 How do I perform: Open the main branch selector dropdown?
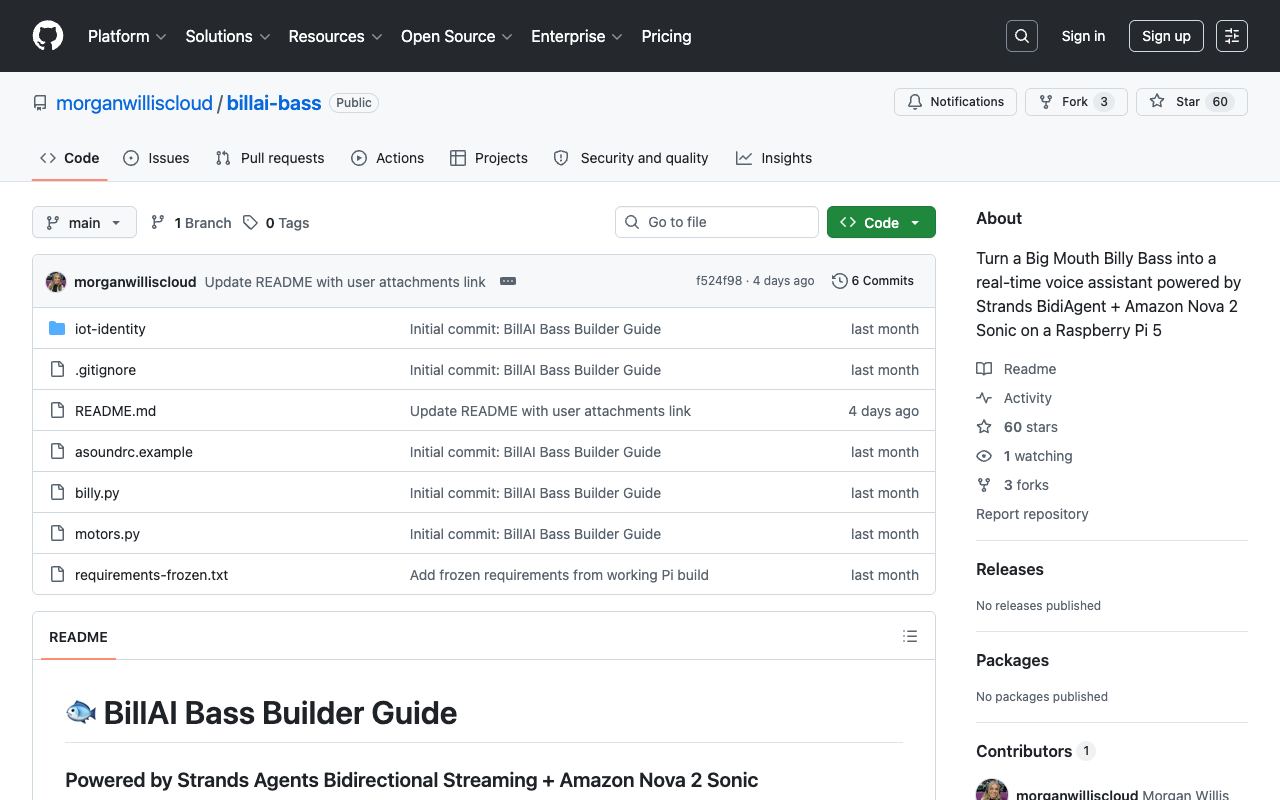(84, 223)
